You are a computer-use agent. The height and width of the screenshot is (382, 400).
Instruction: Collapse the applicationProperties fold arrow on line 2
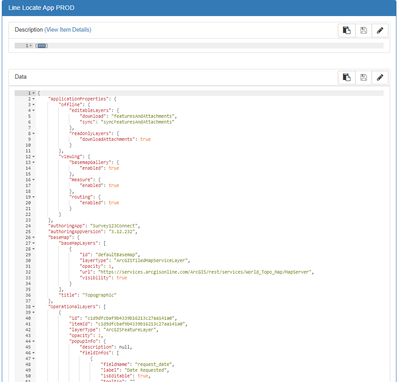pyautogui.click(x=34, y=99)
